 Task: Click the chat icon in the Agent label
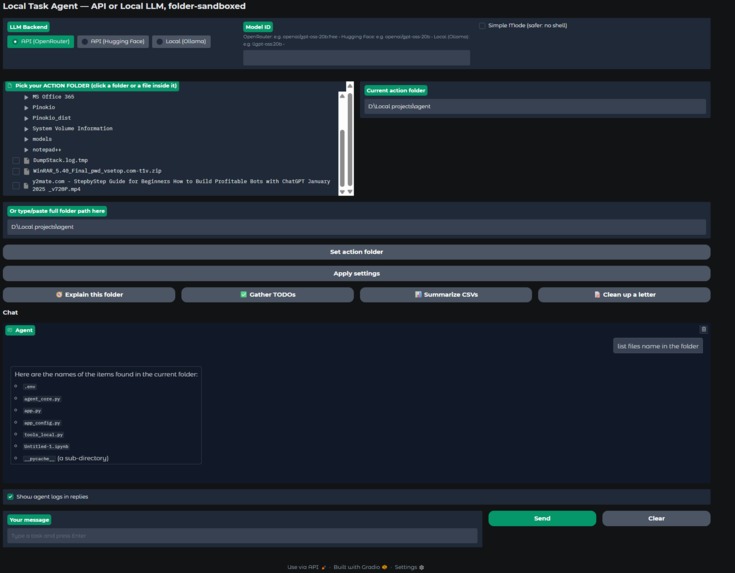coord(10,330)
